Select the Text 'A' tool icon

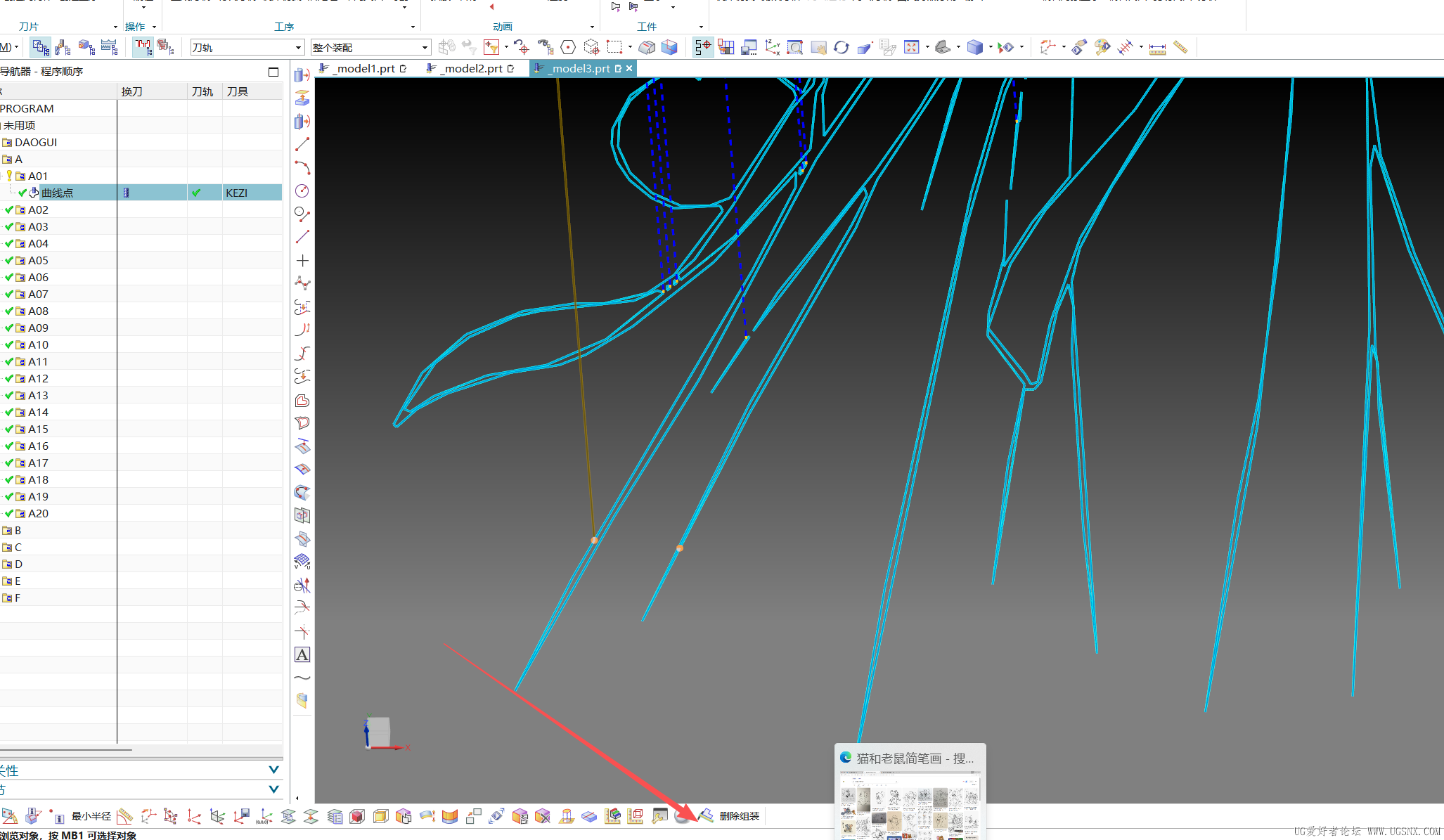pos(302,654)
